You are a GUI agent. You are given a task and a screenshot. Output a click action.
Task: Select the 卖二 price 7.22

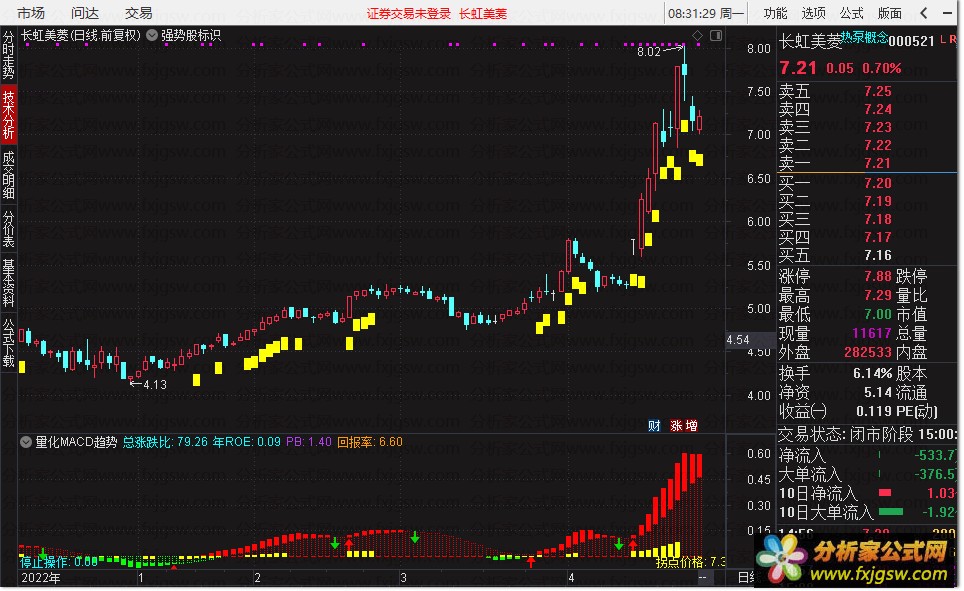(x=878, y=145)
